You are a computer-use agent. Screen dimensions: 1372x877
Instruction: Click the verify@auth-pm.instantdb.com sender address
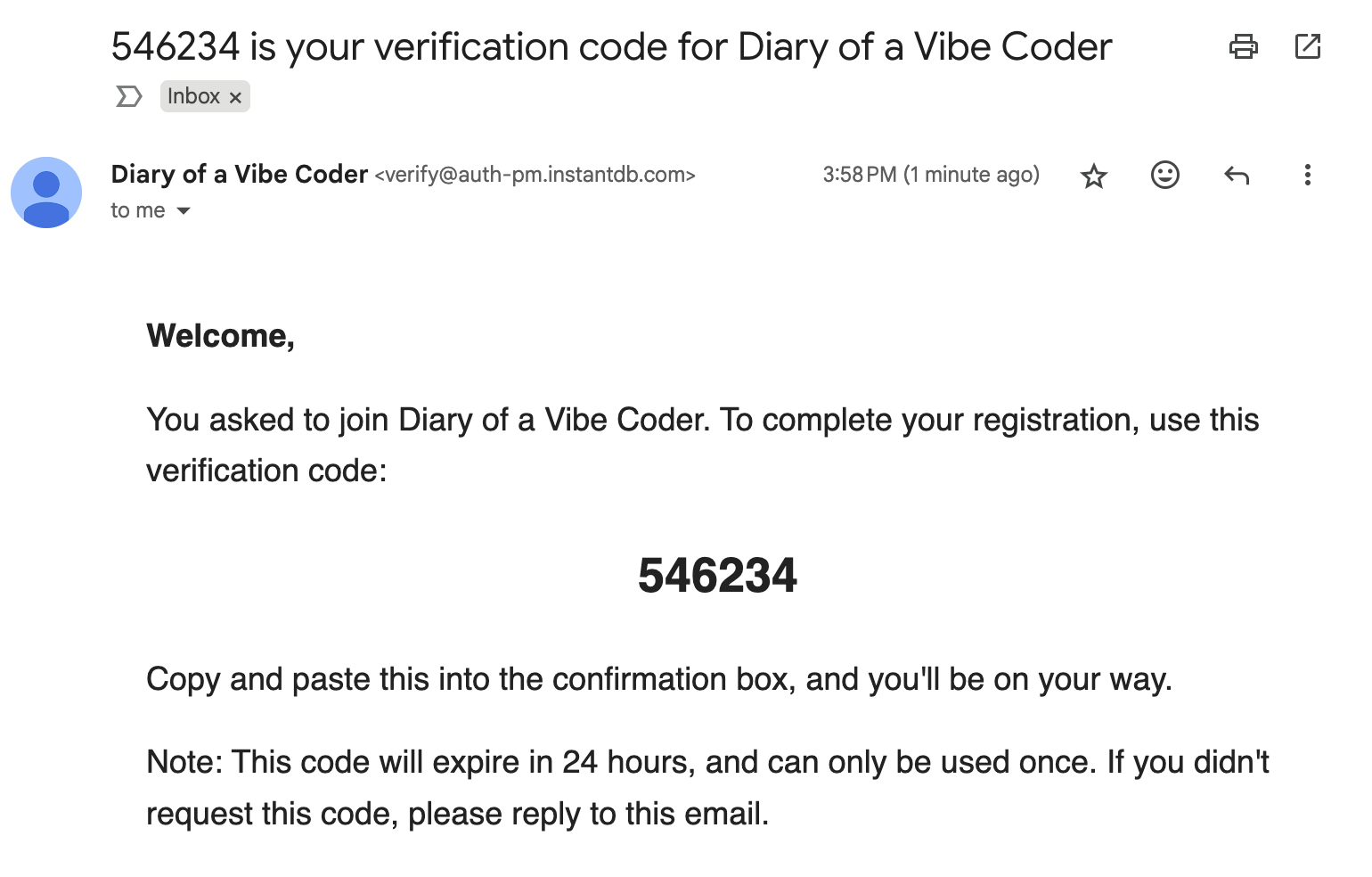tap(535, 175)
